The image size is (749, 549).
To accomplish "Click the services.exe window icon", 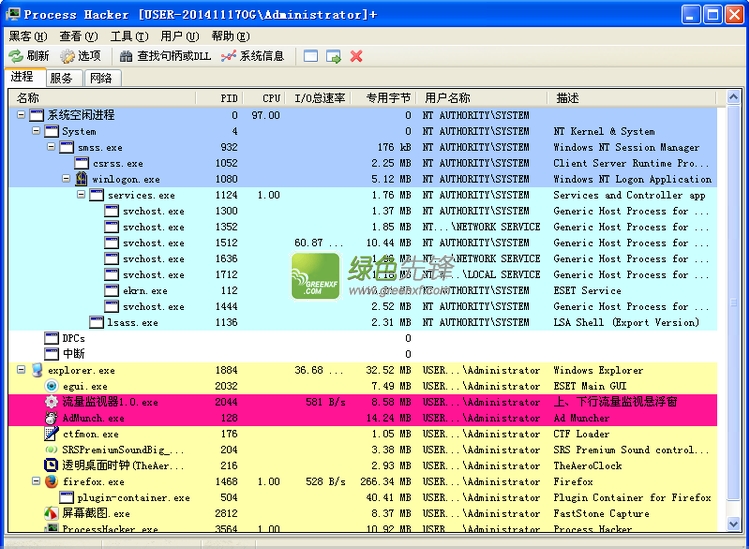I will [x=96, y=195].
